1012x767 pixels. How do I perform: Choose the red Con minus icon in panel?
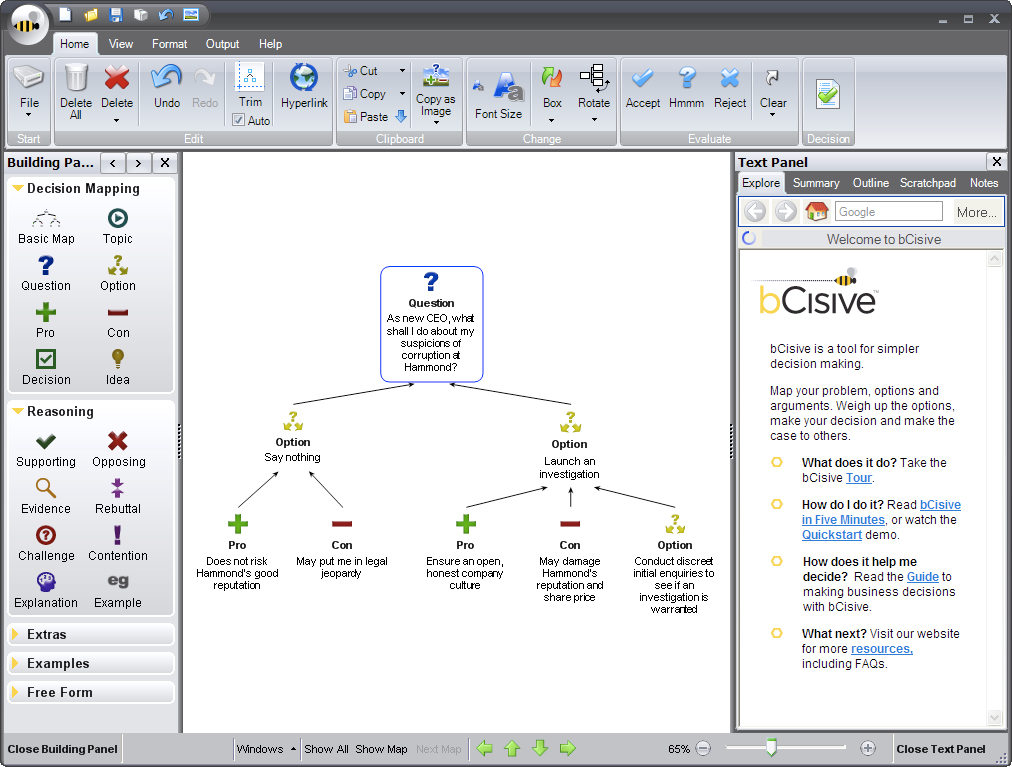coord(117,312)
